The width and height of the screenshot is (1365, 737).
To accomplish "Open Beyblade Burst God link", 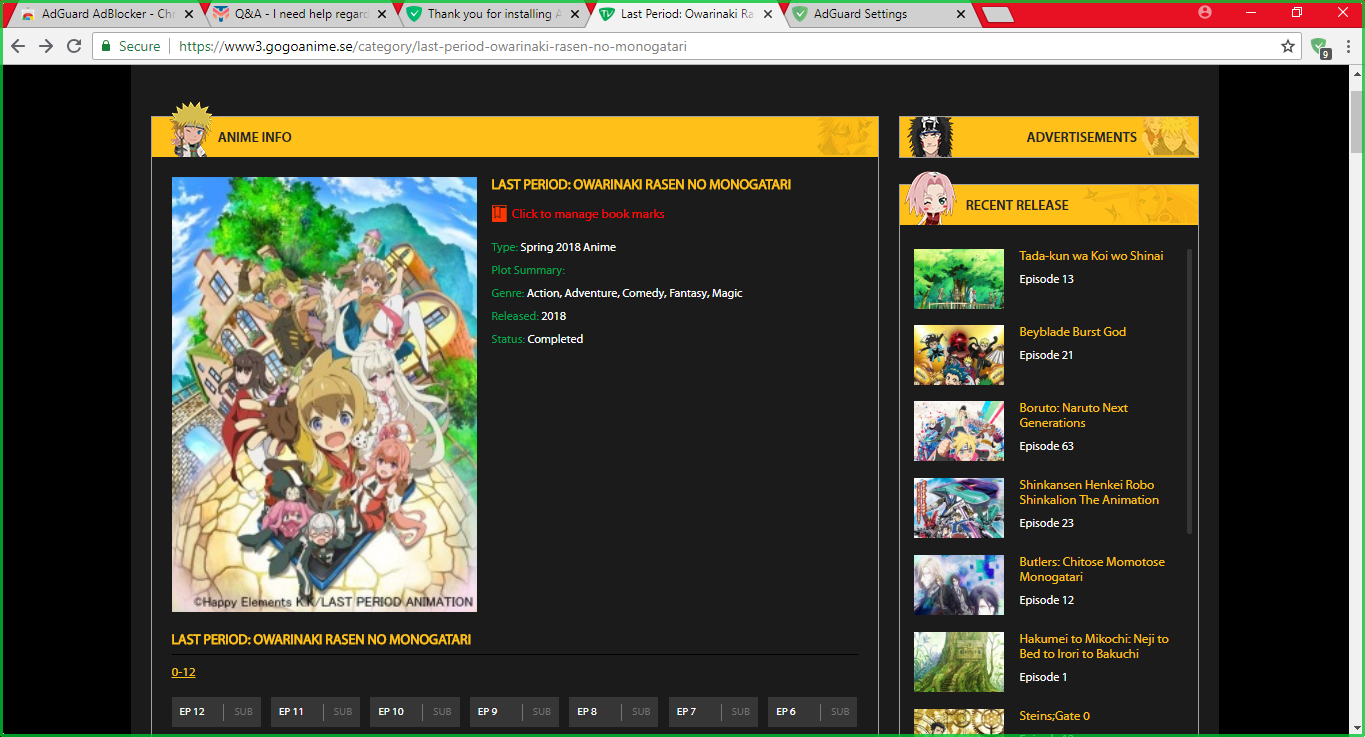I will (1072, 332).
